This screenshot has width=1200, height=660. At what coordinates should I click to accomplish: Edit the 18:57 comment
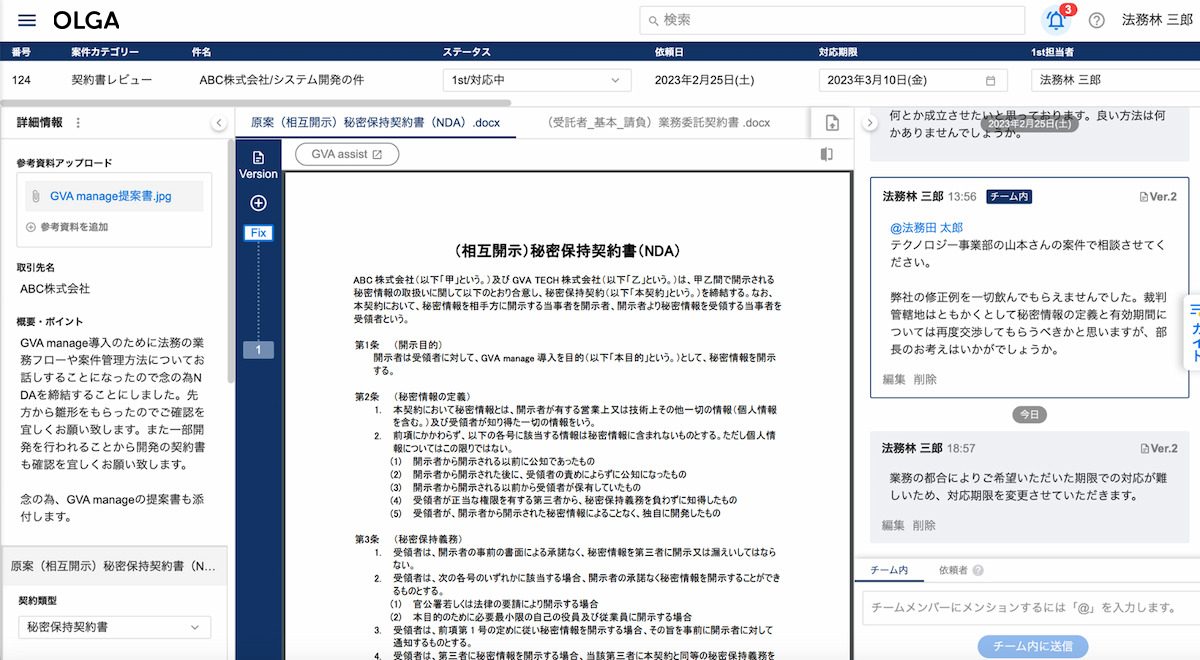[894, 525]
